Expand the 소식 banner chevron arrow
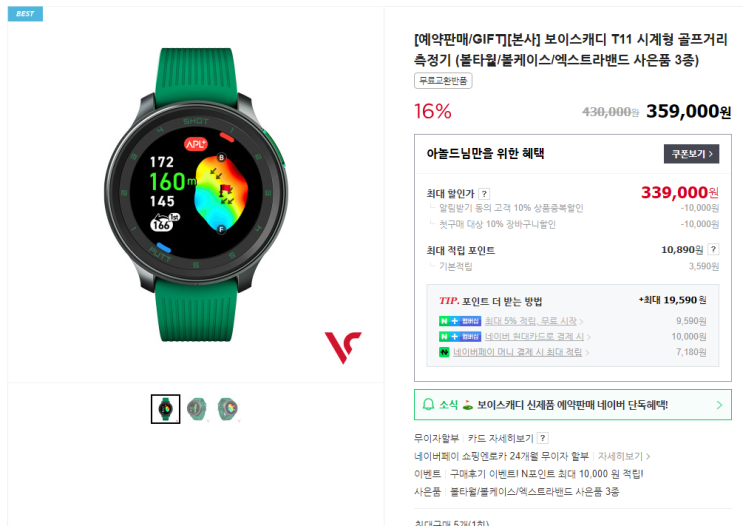 click(719, 405)
